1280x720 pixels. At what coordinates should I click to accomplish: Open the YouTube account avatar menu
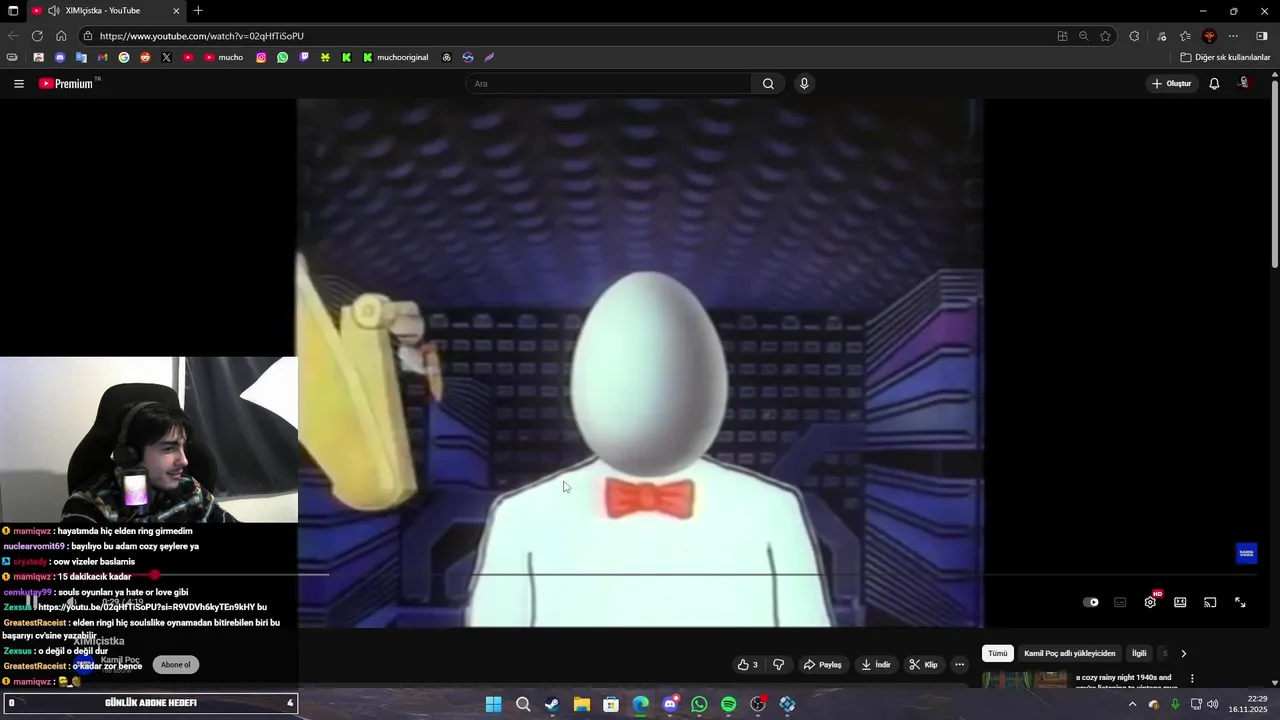(x=1245, y=84)
